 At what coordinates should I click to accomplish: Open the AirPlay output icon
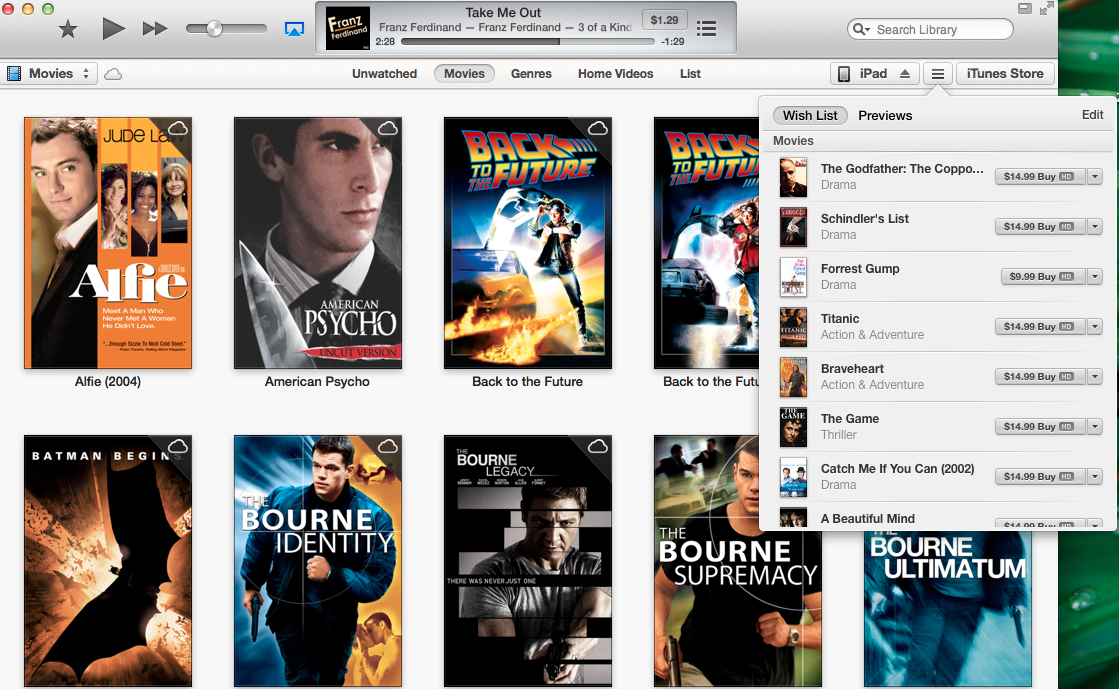[x=294, y=29]
